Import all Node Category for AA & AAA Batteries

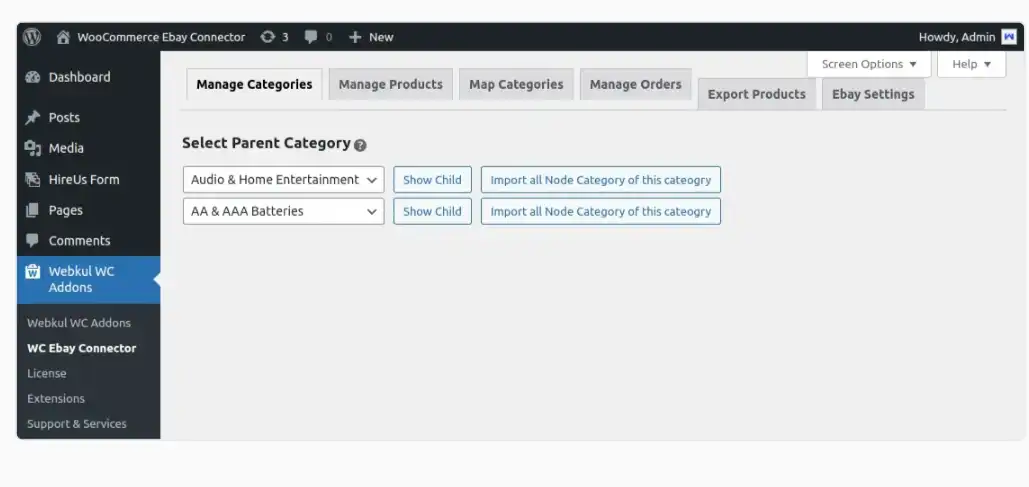[x=600, y=211]
